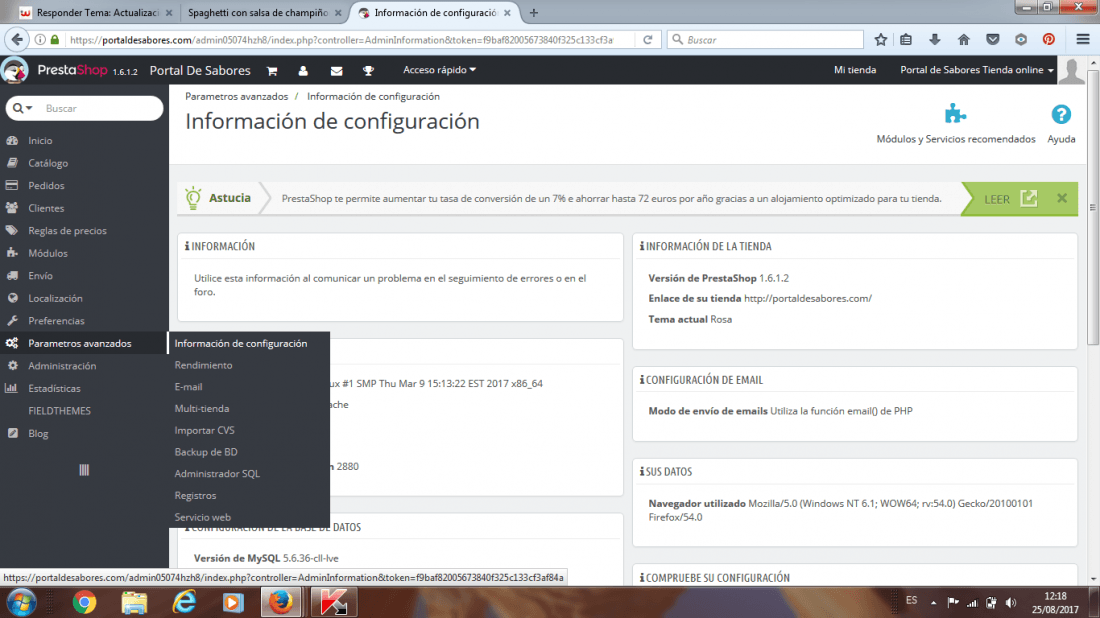Open the http://portaldesabores.com/ shop link

coord(807,299)
